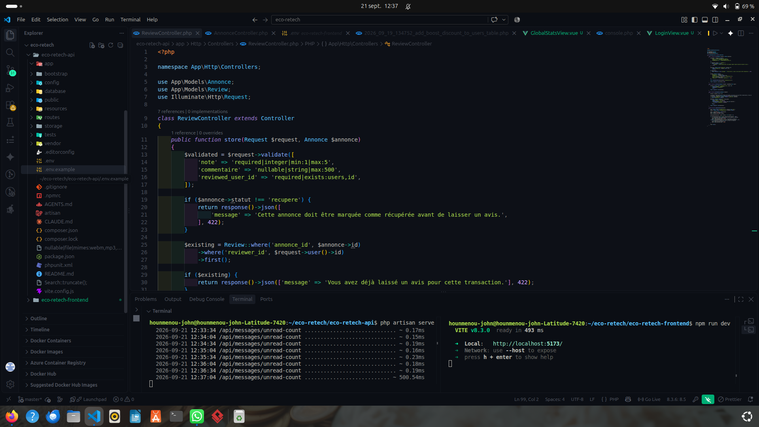Expand the database folder
The height and width of the screenshot is (427, 759).
tap(55, 91)
